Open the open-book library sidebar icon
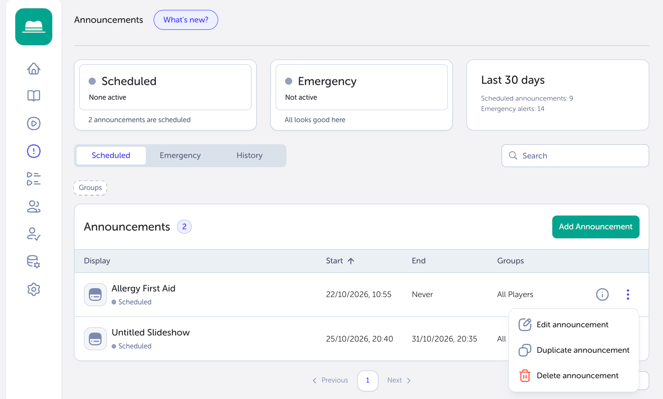Image resolution: width=663 pixels, height=399 pixels. [x=33, y=96]
